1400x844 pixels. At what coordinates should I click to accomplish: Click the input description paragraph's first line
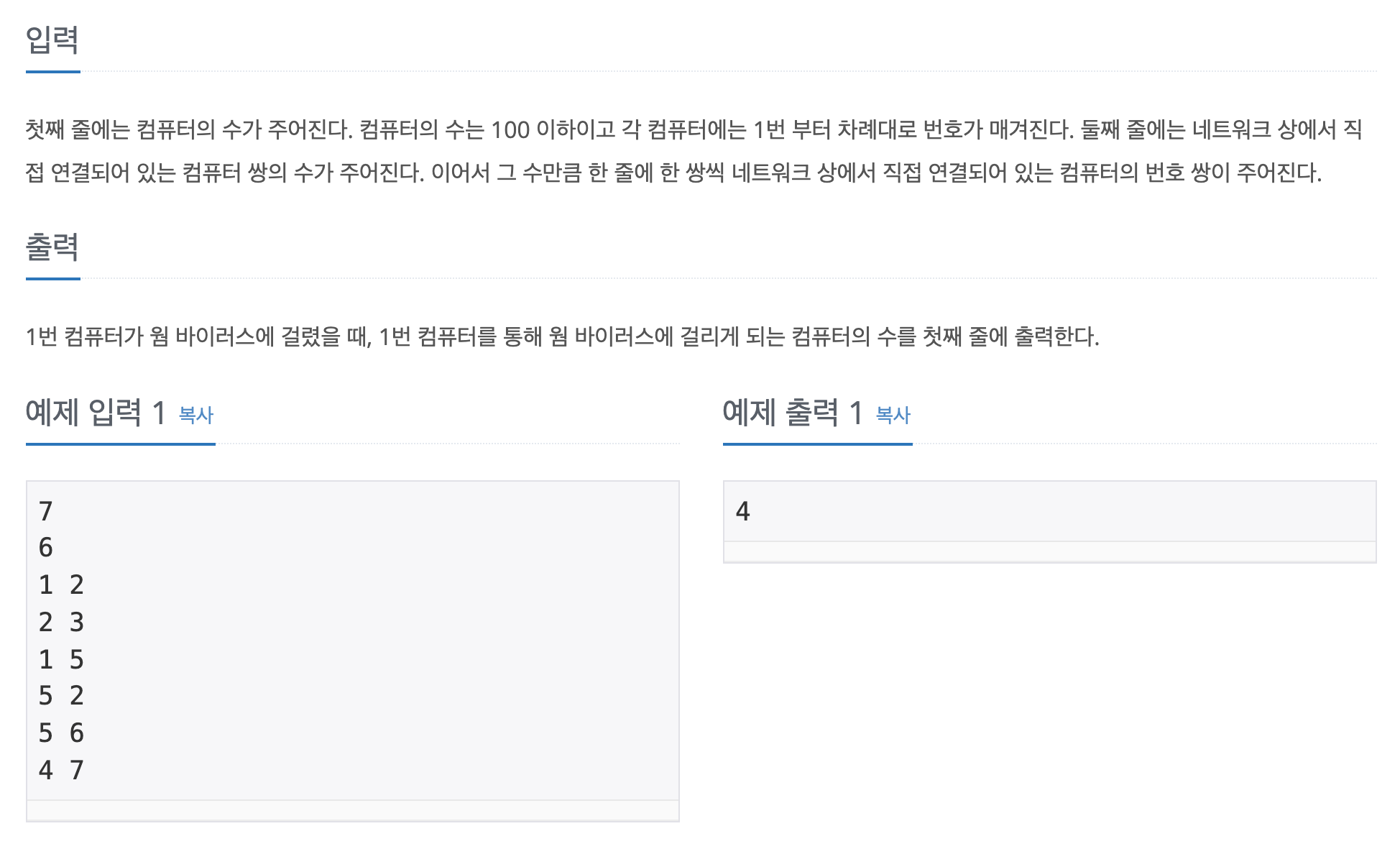click(x=694, y=130)
